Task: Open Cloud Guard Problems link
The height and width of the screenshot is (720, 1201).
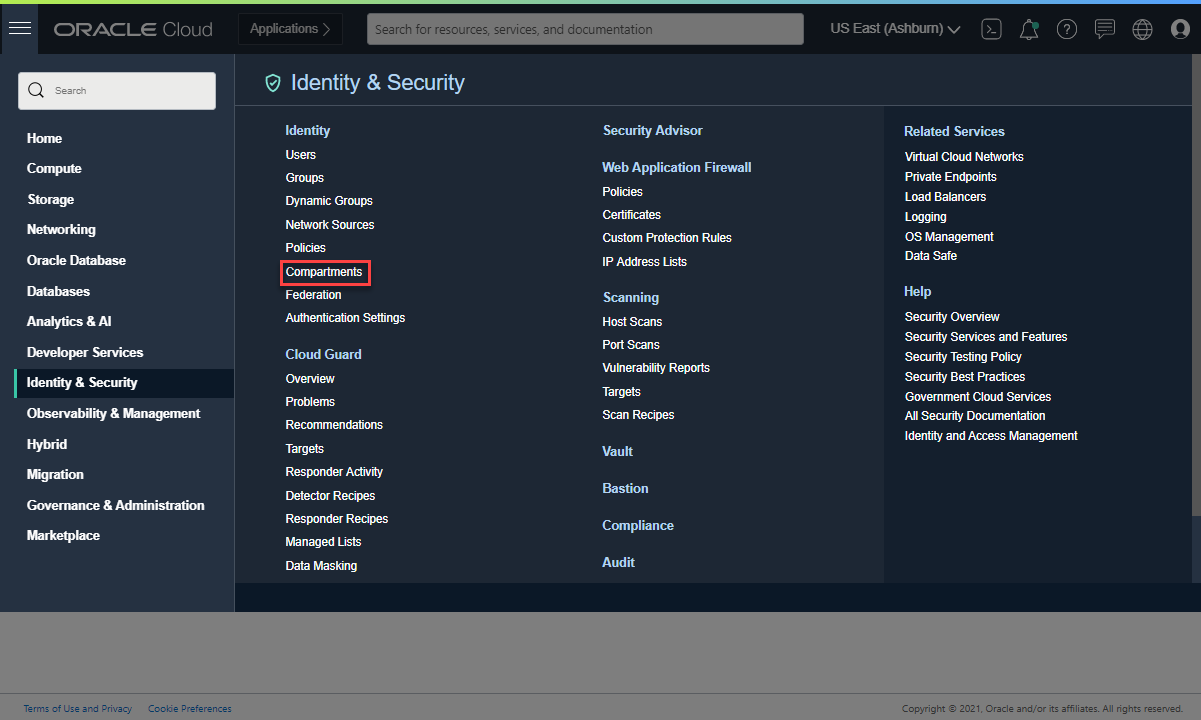Action: pyautogui.click(x=310, y=402)
